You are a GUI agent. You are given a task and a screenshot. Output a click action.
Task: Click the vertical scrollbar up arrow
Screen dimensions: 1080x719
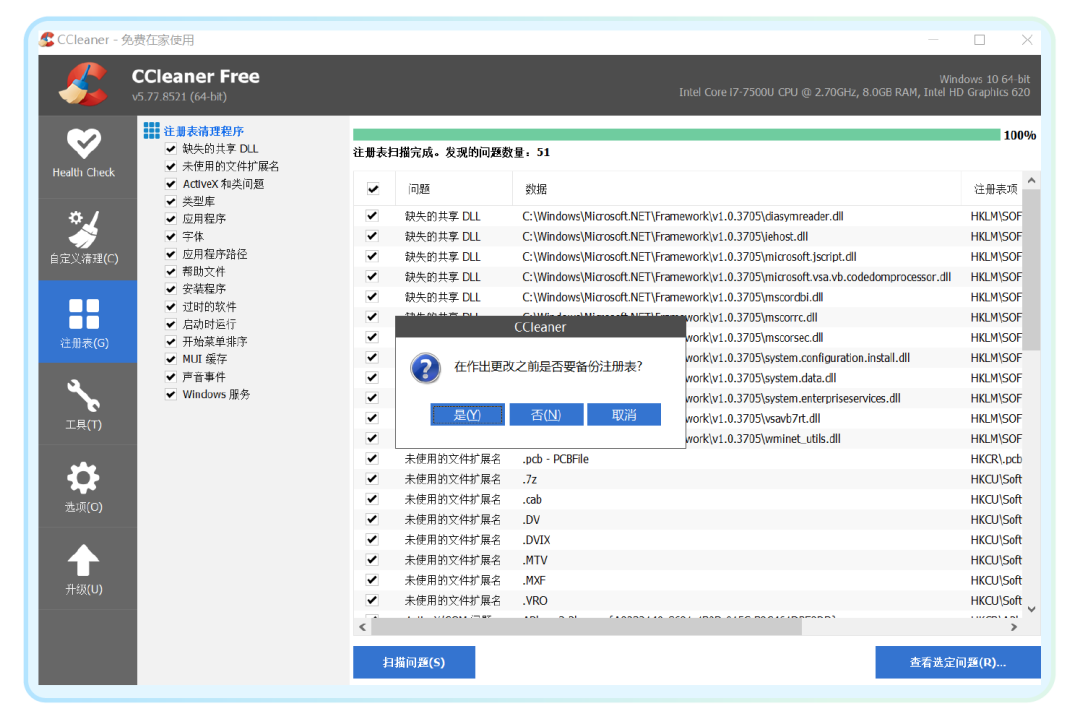[x=1031, y=180]
